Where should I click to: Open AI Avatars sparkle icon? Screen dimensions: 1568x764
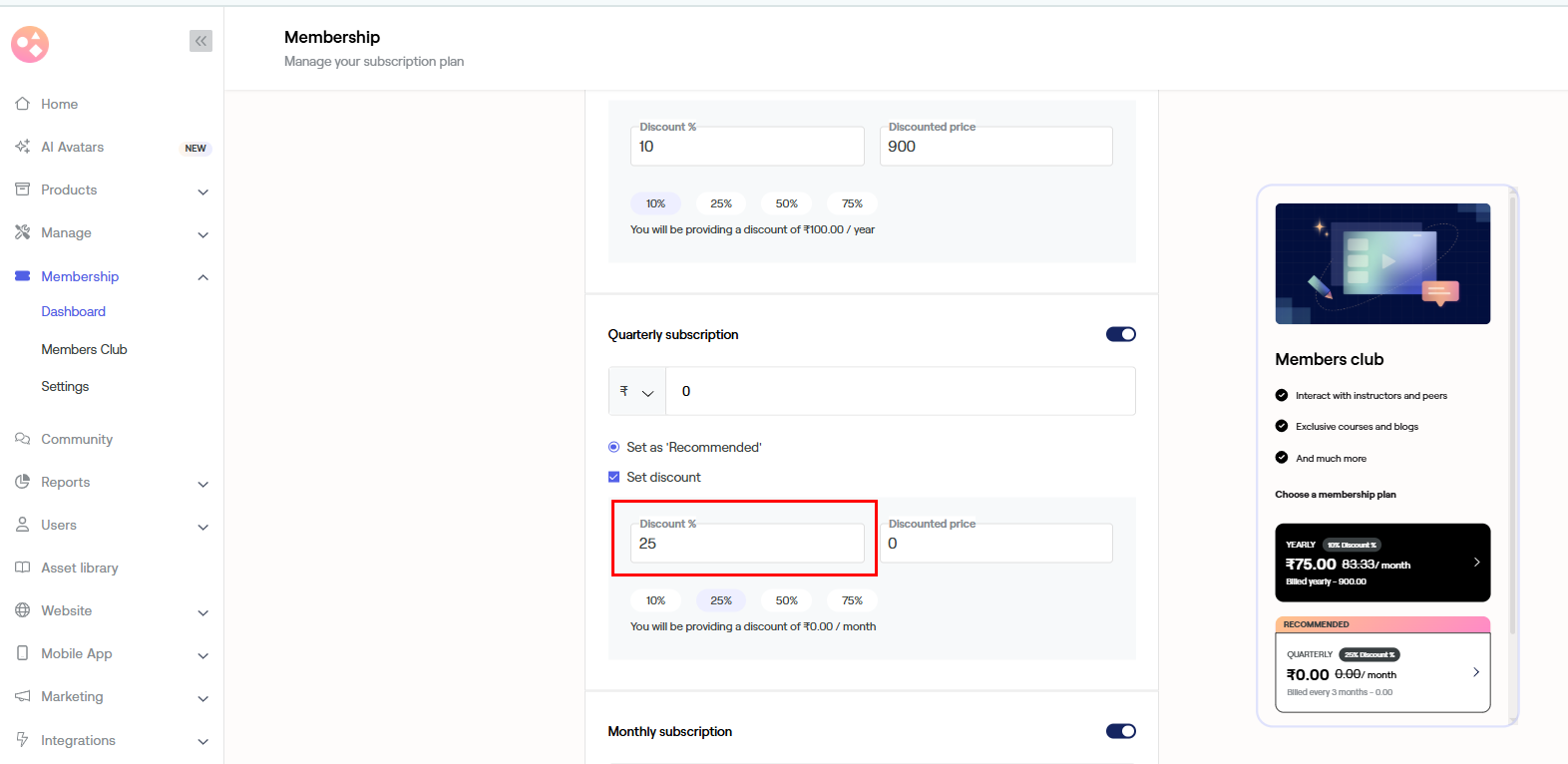(x=23, y=147)
